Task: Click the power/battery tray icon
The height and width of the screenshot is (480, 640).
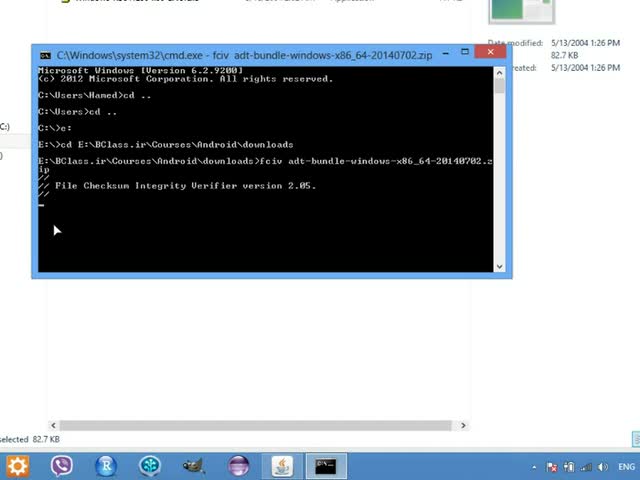Action: (x=569, y=467)
